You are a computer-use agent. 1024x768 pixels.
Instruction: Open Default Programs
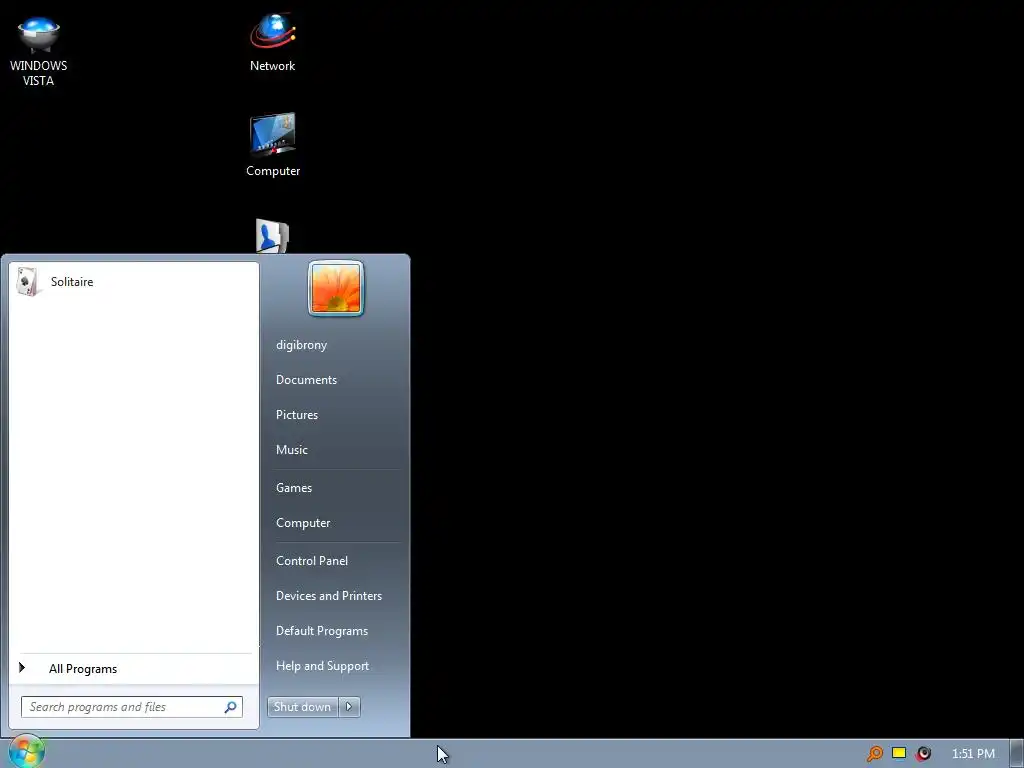tap(321, 632)
